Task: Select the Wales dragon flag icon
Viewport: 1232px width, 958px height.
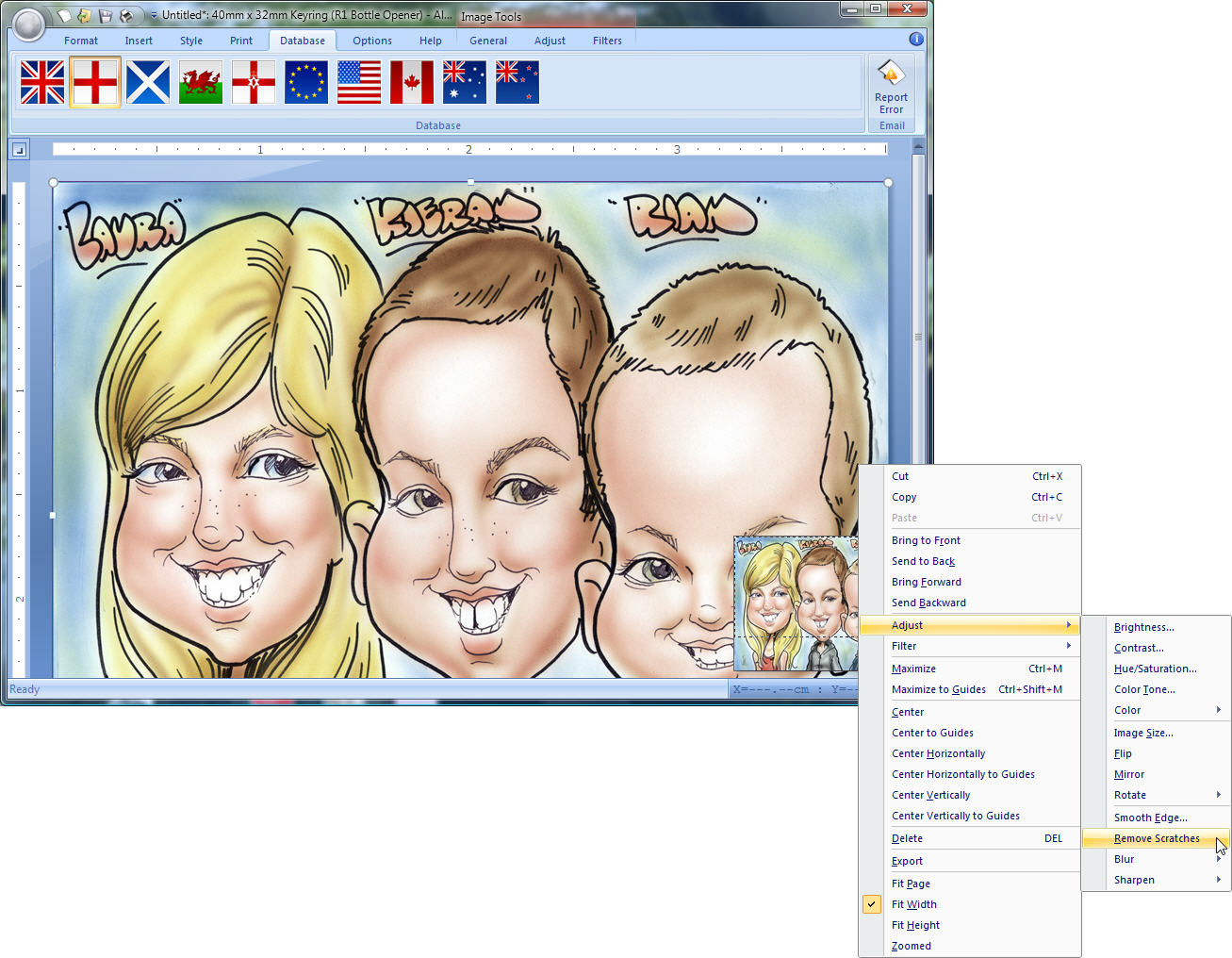Action: 201,83
